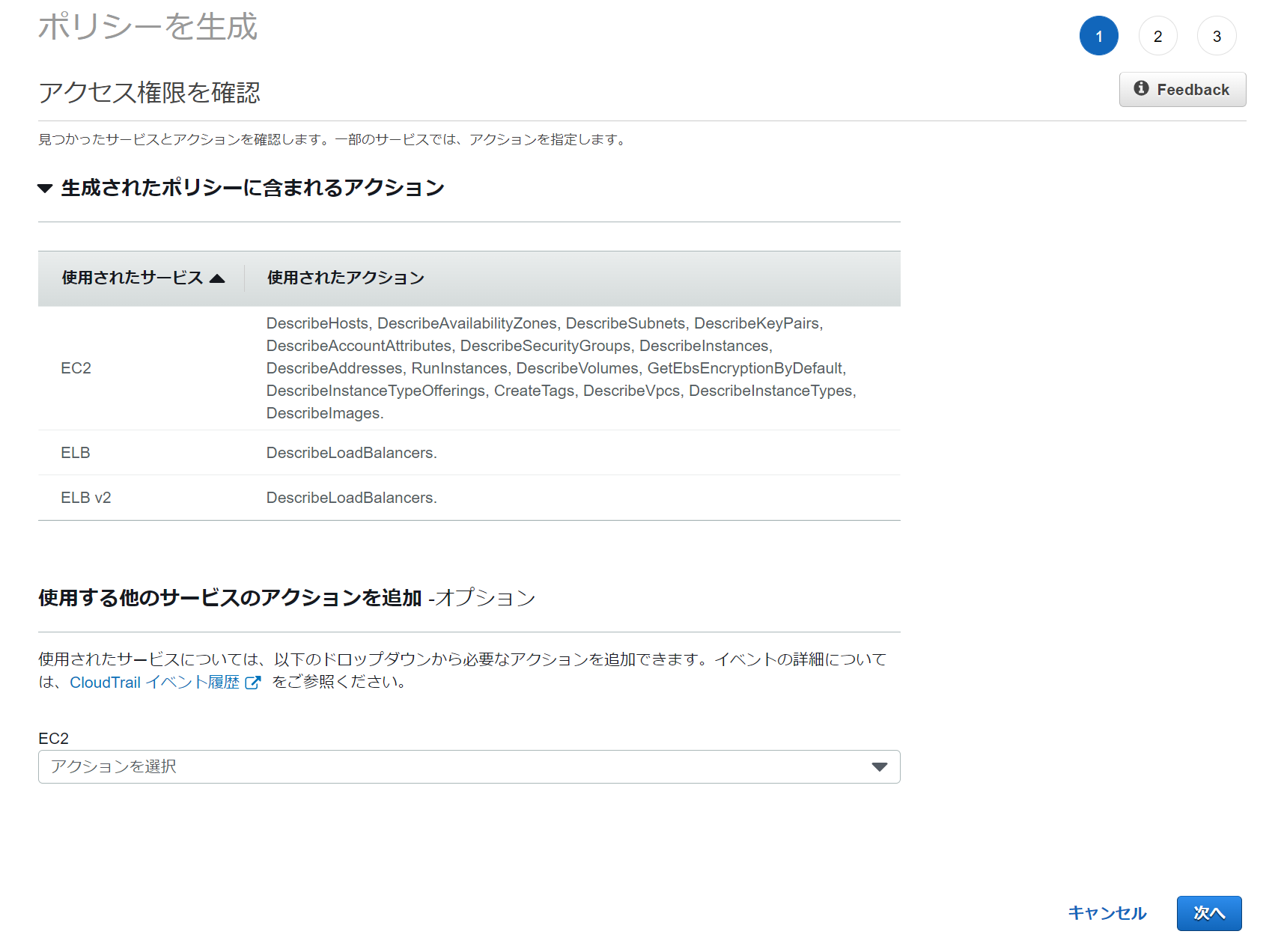Go to wizard step 2 circle
1284x952 pixels.
(1157, 36)
